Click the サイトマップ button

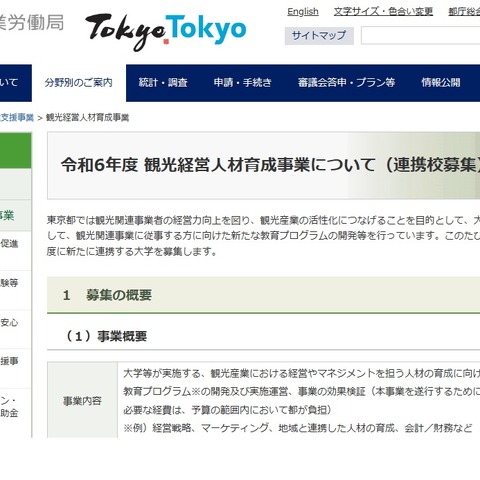319,36
